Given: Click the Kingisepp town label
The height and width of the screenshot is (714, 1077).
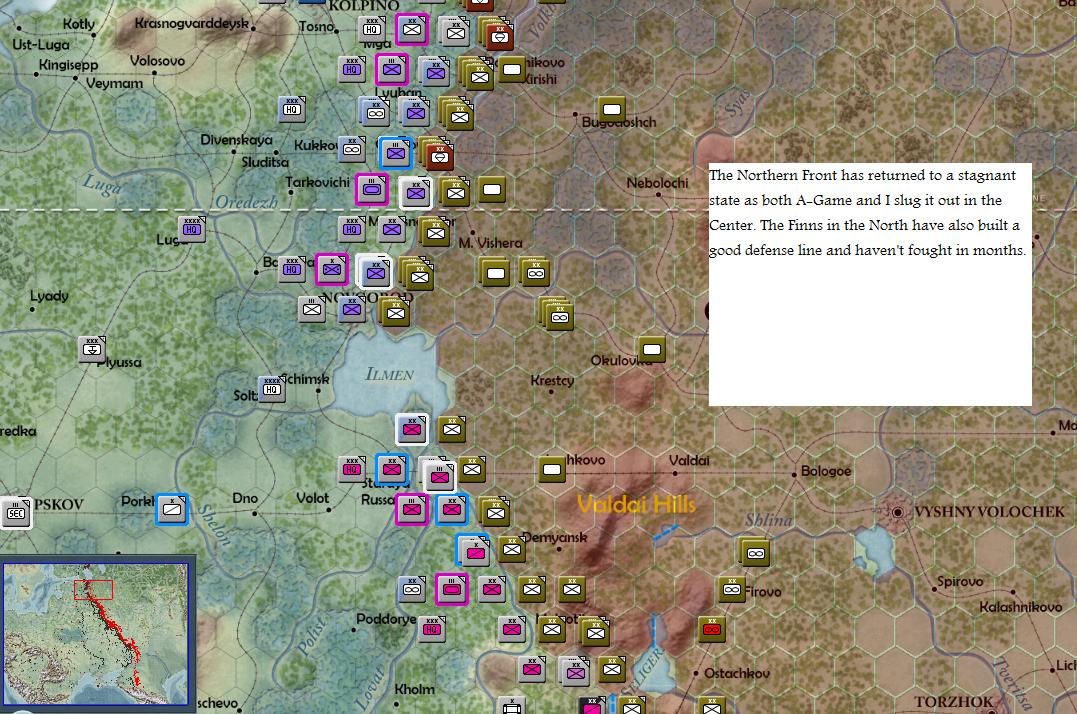Looking at the screenshot, I should pos(69,65).
